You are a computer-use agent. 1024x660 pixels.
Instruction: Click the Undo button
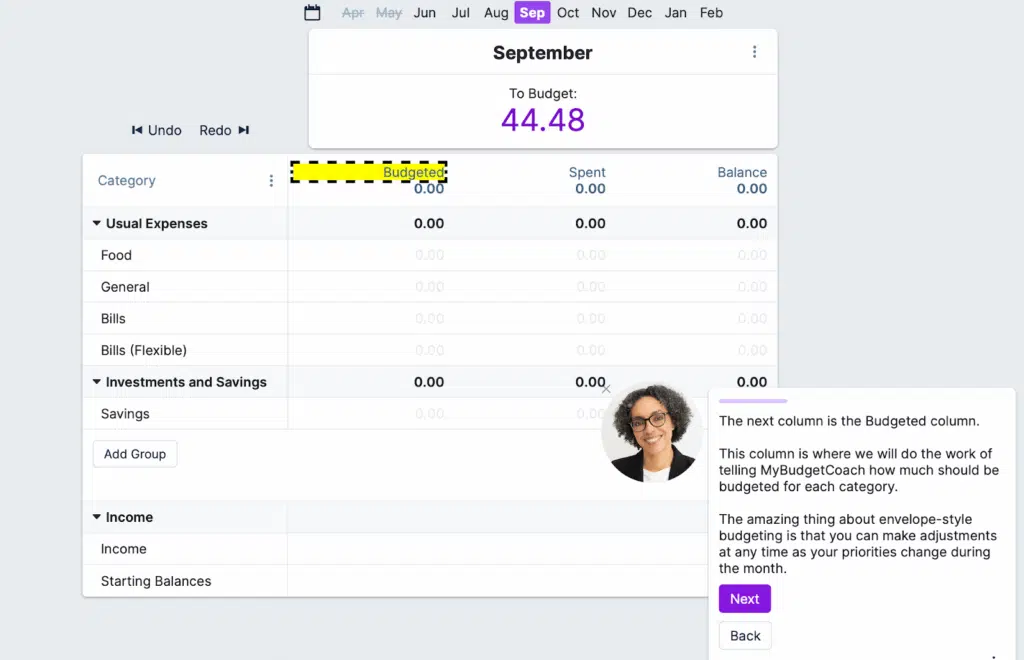(157, 130)
